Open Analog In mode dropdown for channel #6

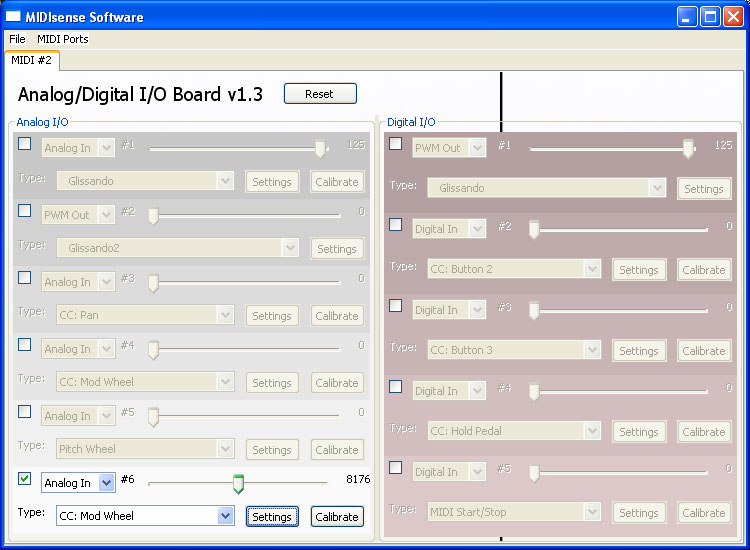point(78,483)
